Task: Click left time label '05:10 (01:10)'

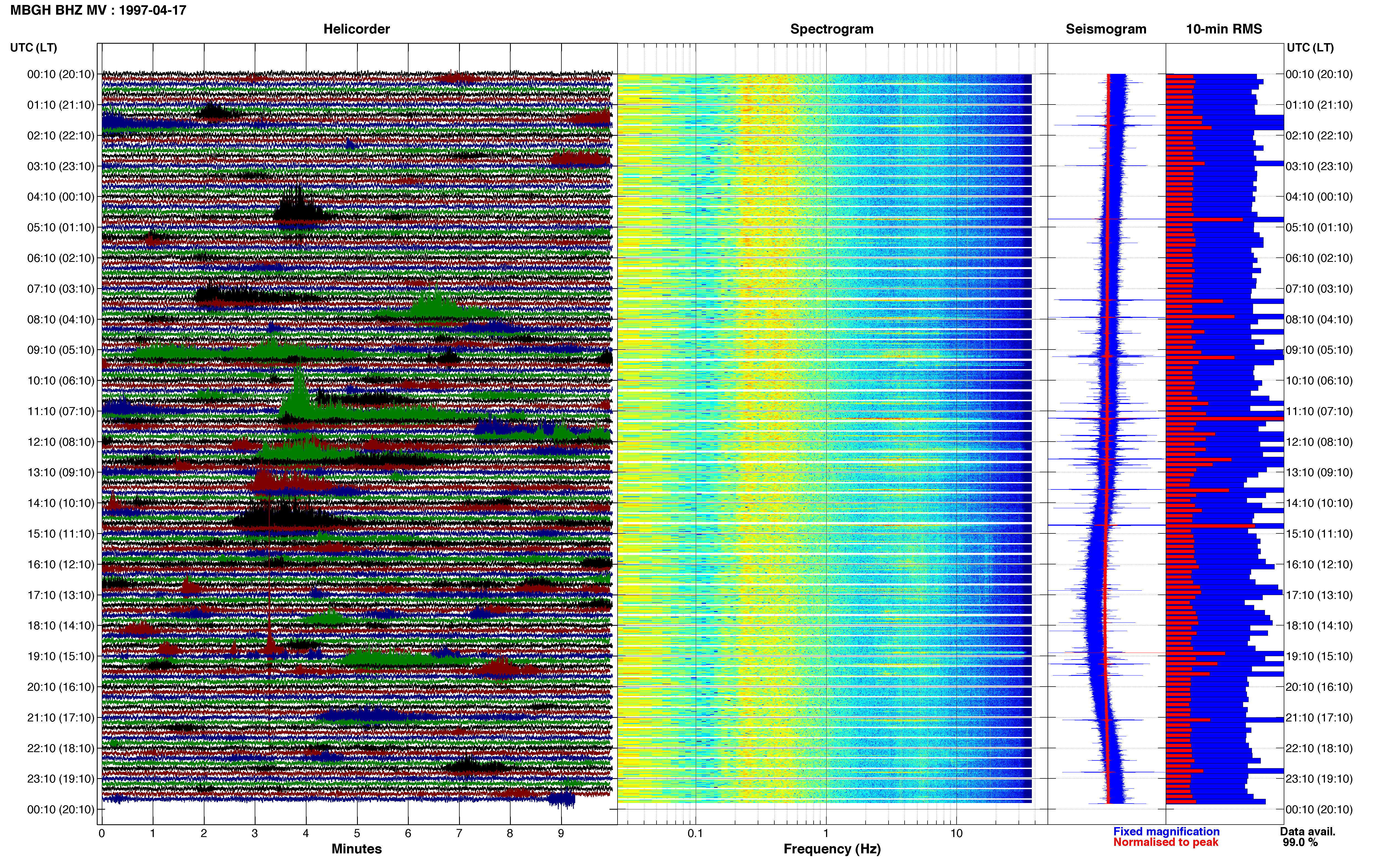Action: [x=61, y=227]
